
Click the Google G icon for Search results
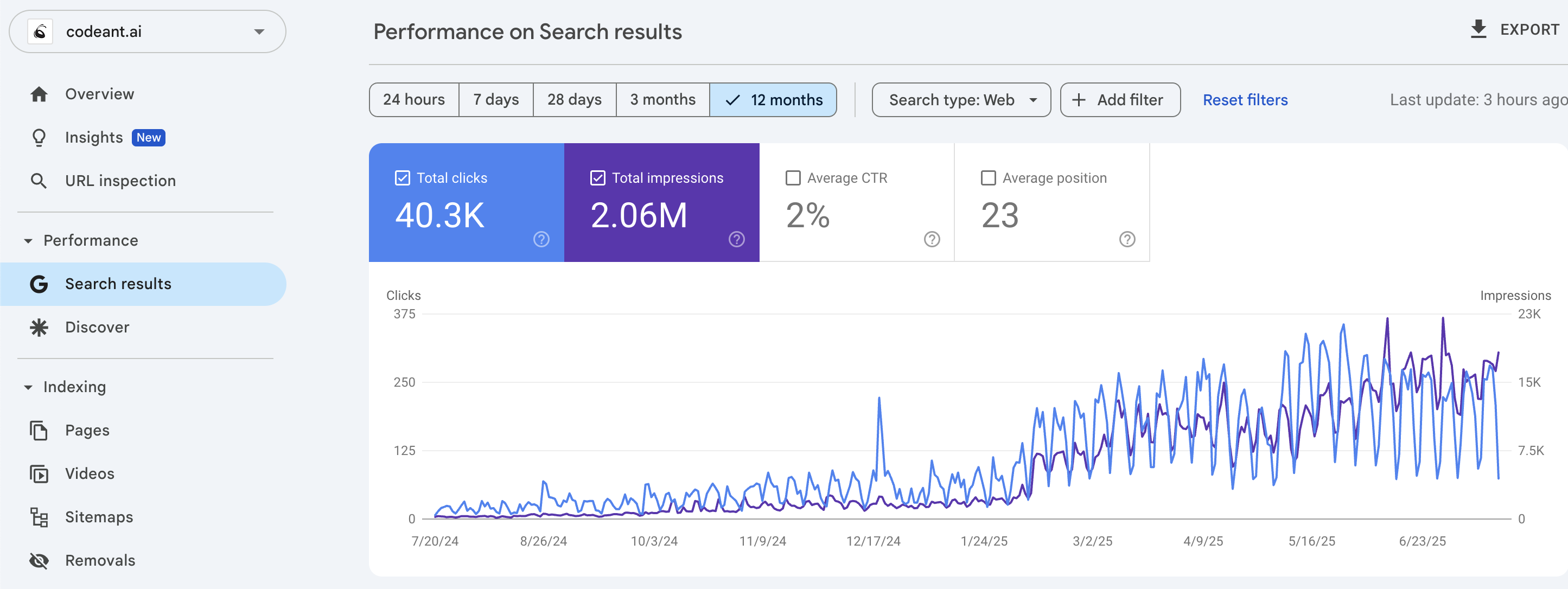[39, 284]
